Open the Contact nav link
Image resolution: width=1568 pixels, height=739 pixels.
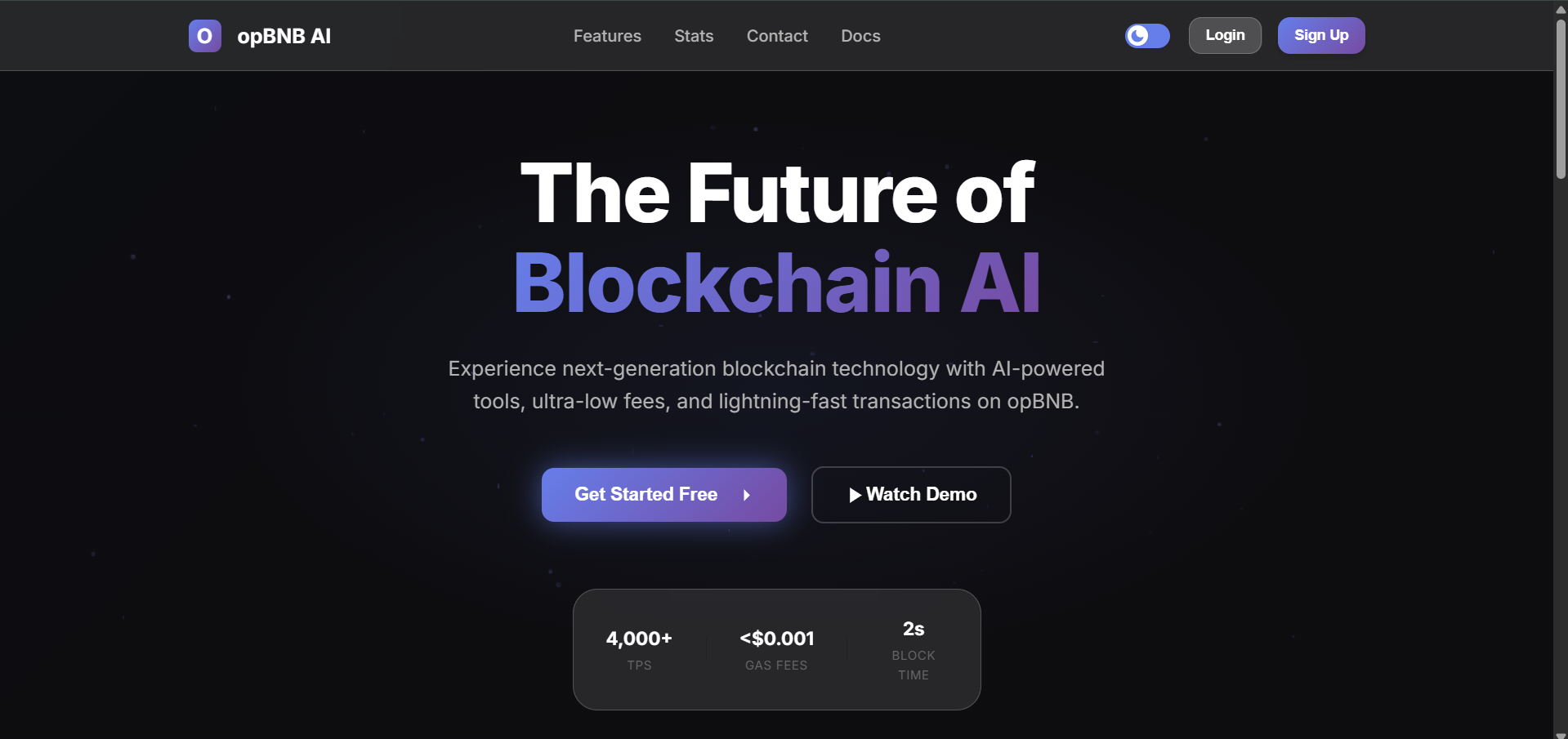click(777, 36)
